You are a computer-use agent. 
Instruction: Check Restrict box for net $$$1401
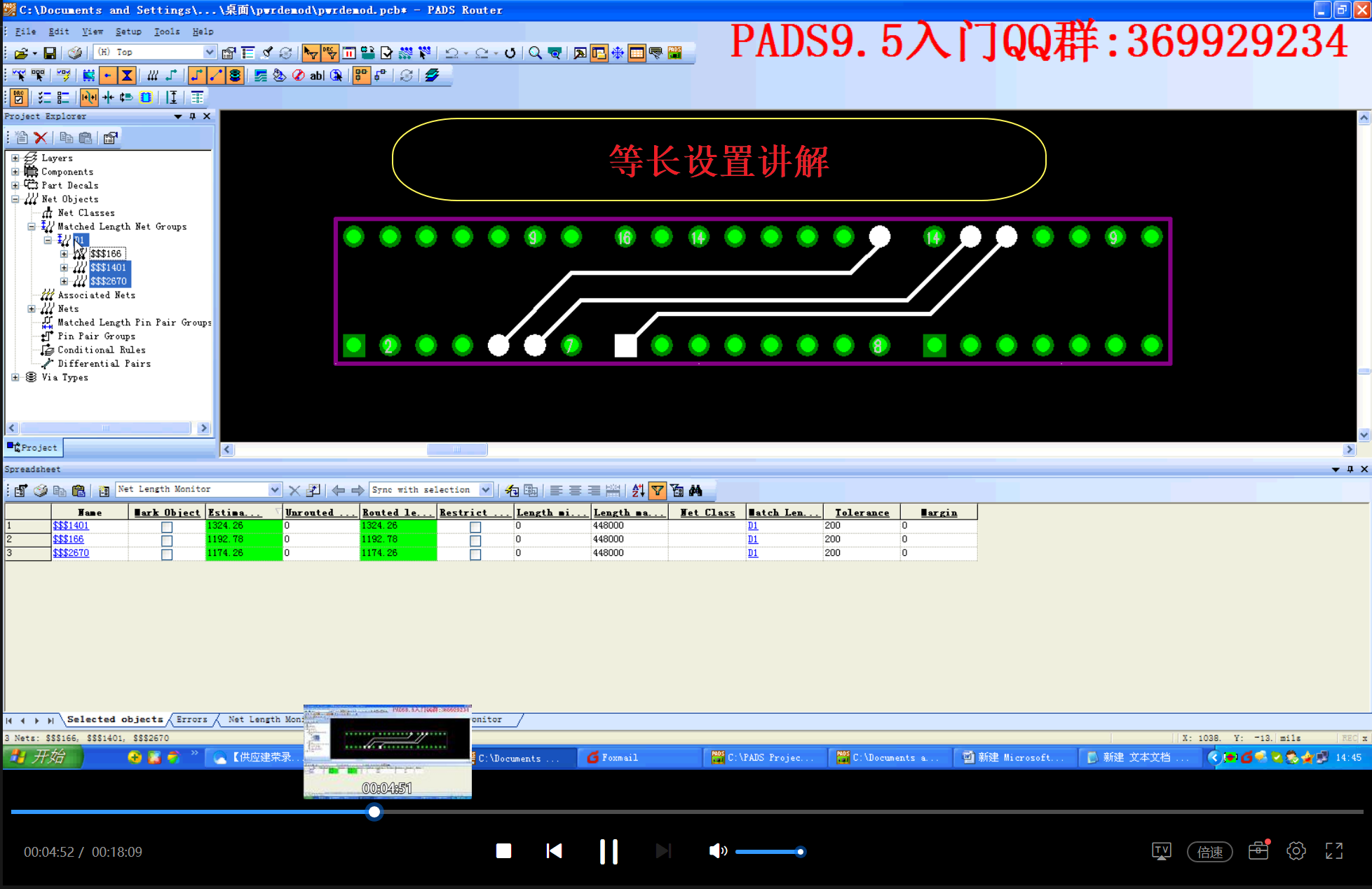tap(475, 527)
